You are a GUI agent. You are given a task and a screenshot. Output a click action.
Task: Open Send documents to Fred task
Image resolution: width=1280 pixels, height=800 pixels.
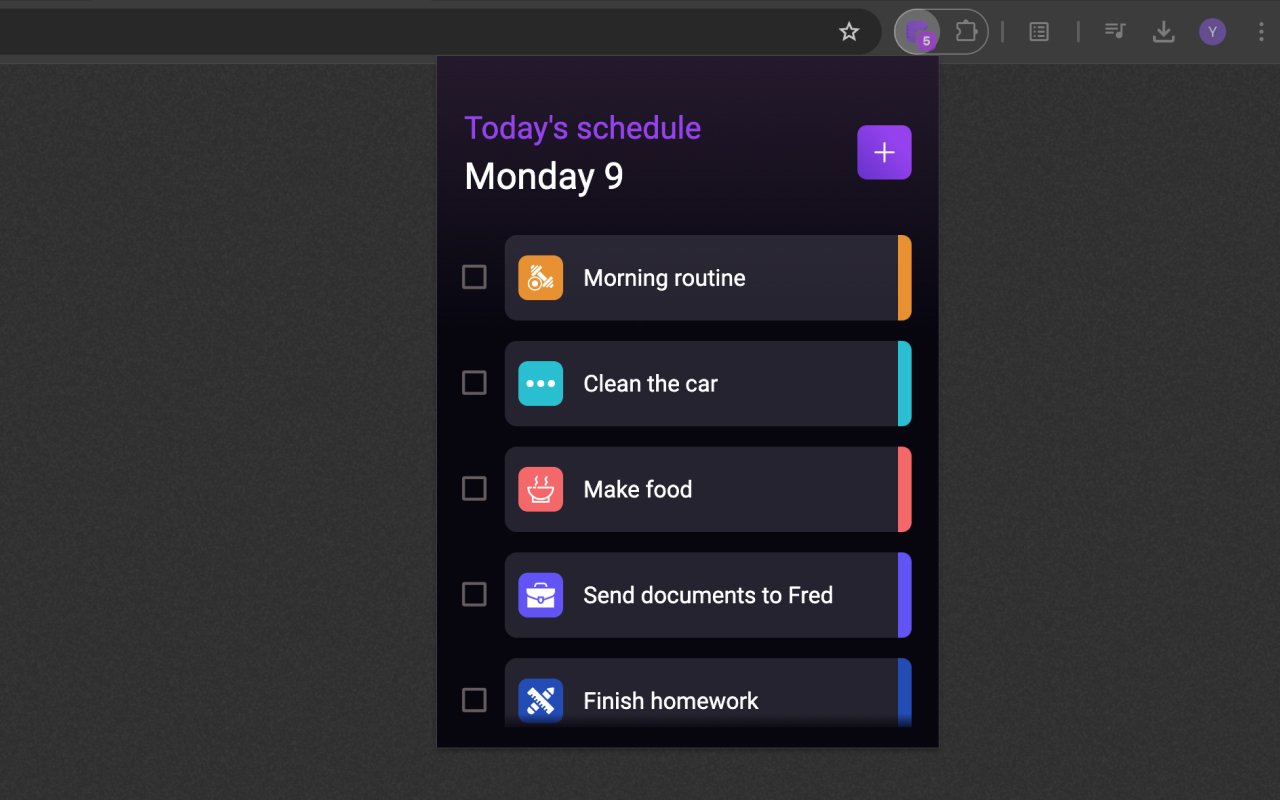(708, 595)
